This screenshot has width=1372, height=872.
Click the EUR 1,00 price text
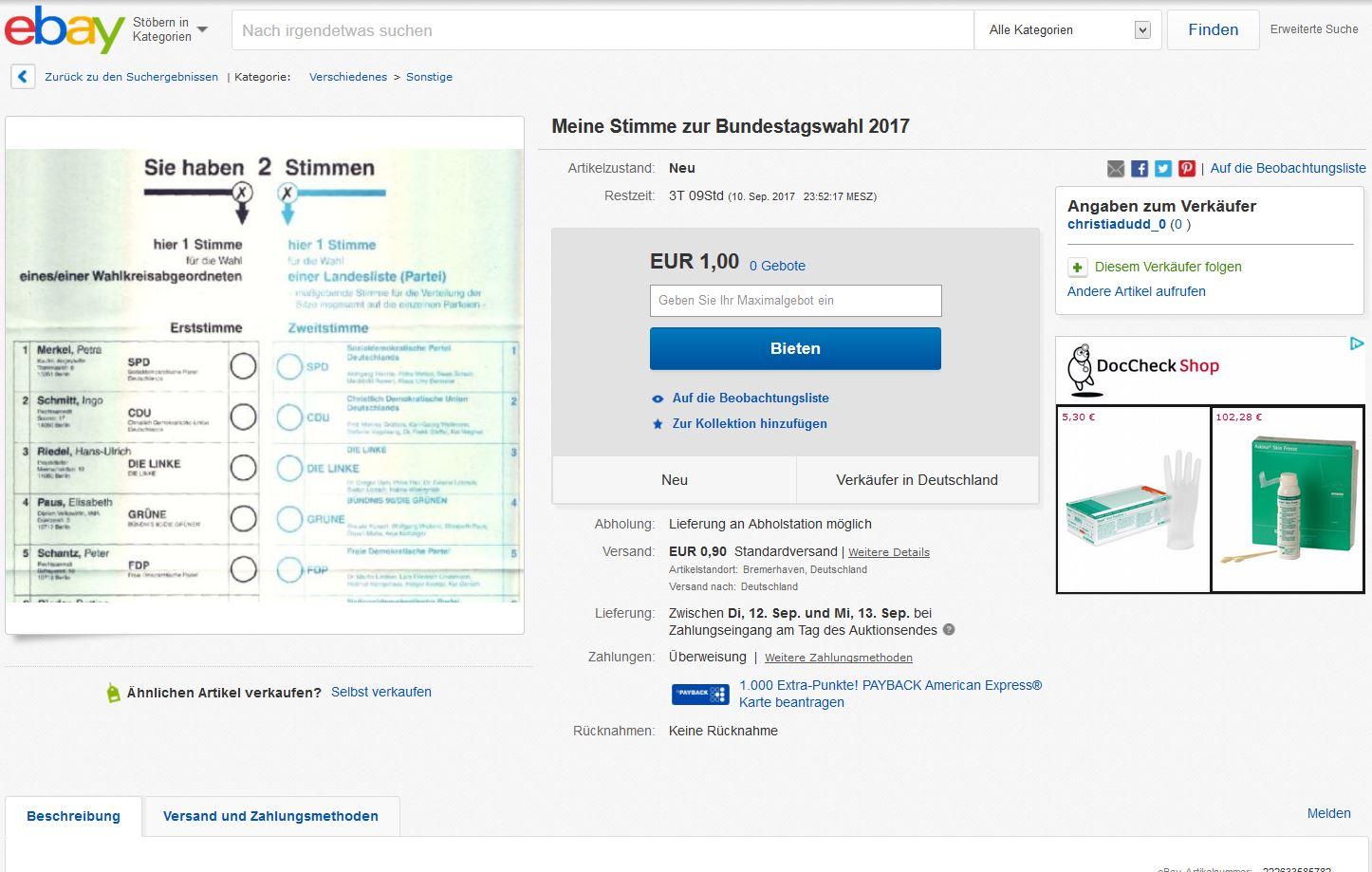tap(695, 262)
